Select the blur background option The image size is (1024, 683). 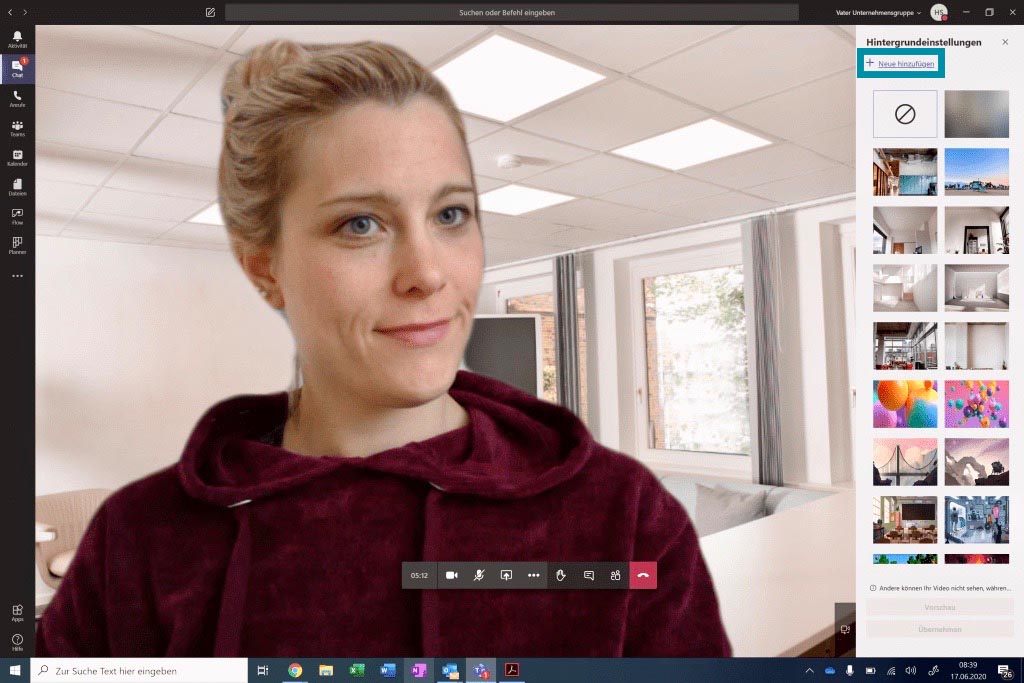[x=976, y=114]
